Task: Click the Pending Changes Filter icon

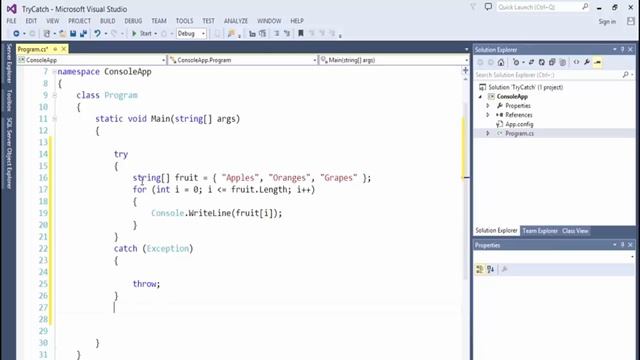Action: 516,62
